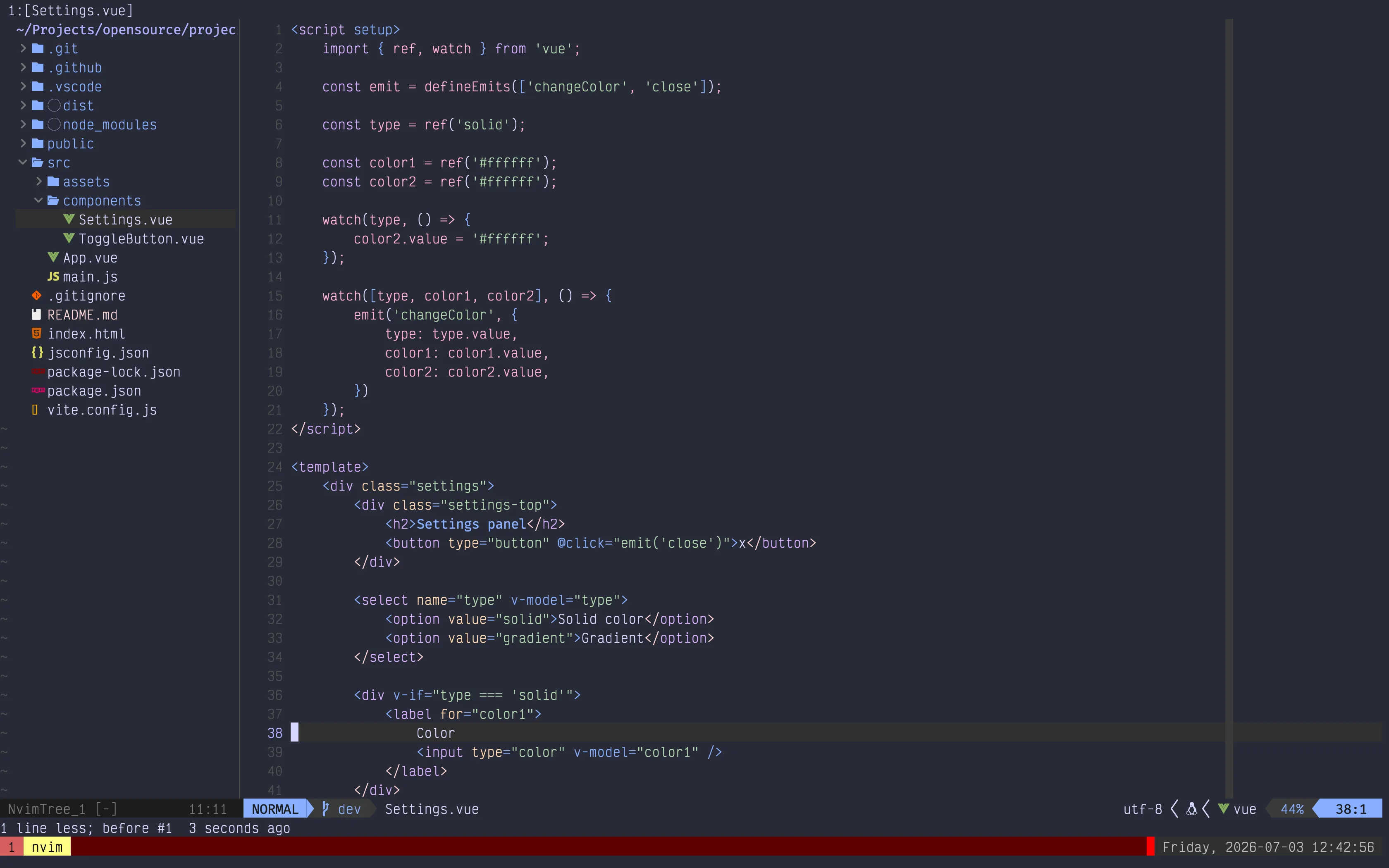Open jsconfig.json in the file tree
1389x868 pixels.
pos(98,353)
